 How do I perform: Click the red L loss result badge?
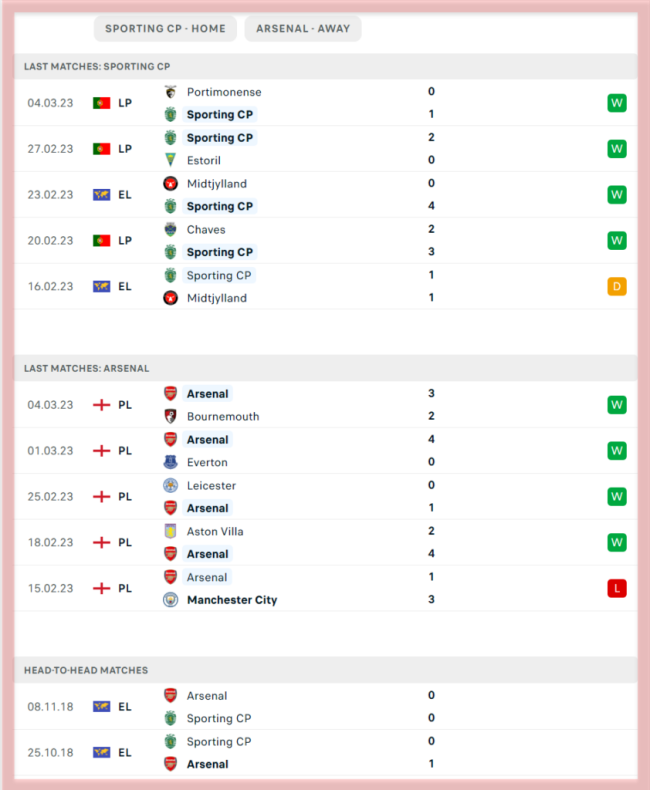tap(616, 589)
